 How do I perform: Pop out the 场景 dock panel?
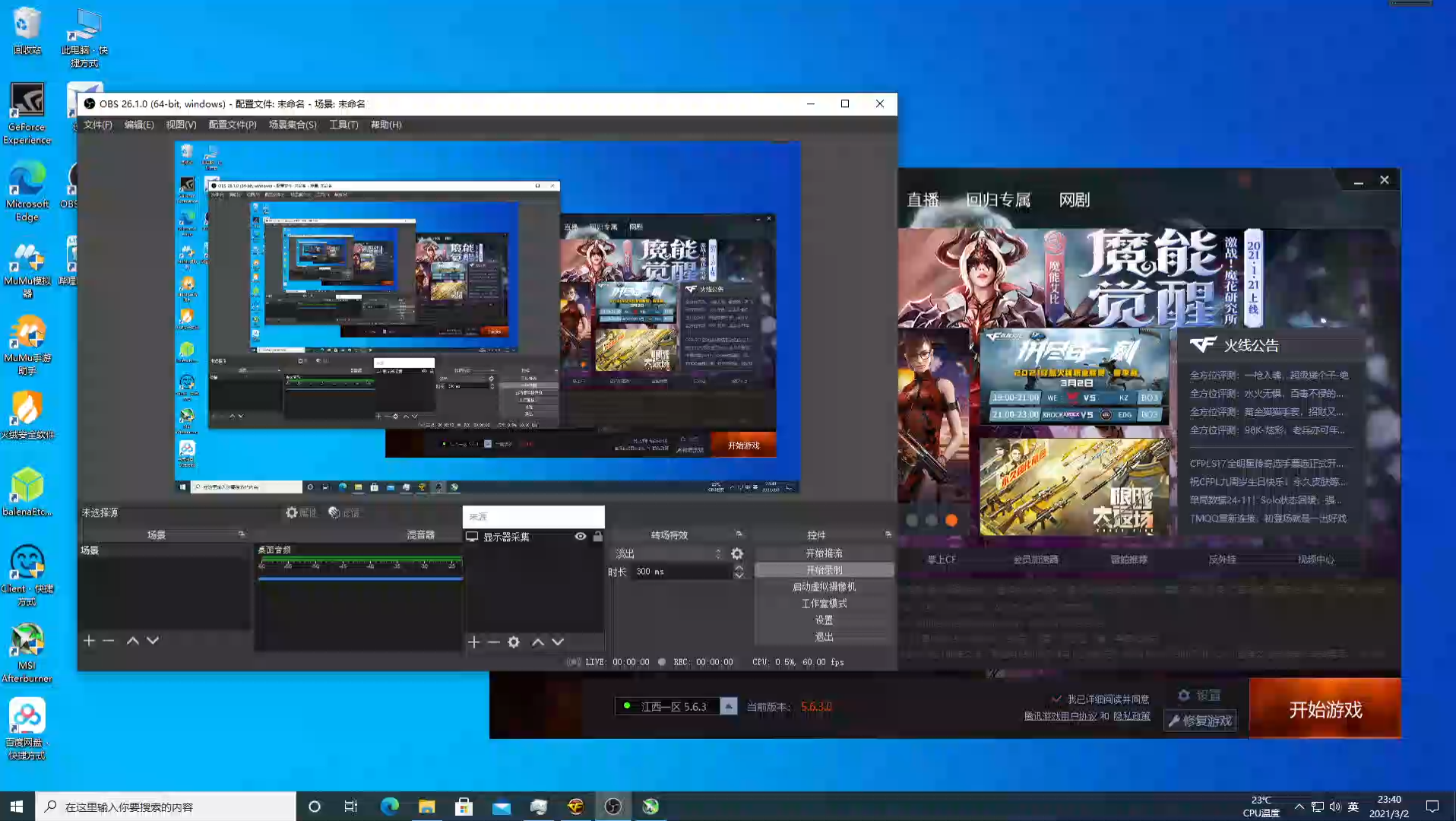click(242, 534)
